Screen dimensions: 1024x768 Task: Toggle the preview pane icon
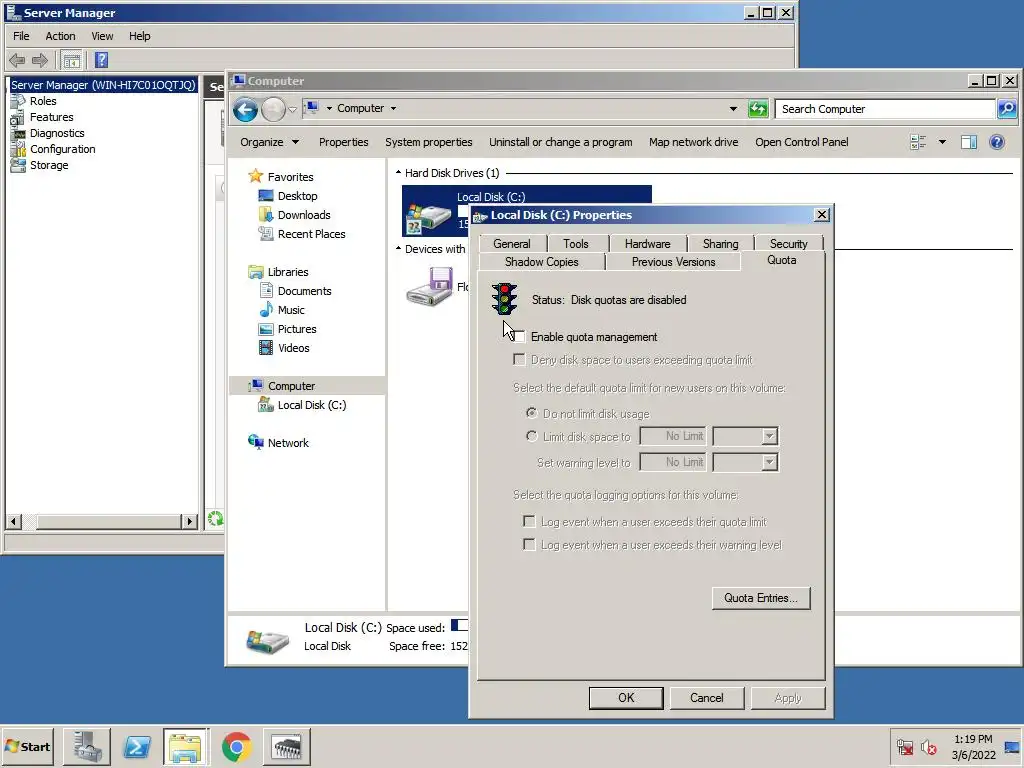pyautogui.click(x=968, y=142)
